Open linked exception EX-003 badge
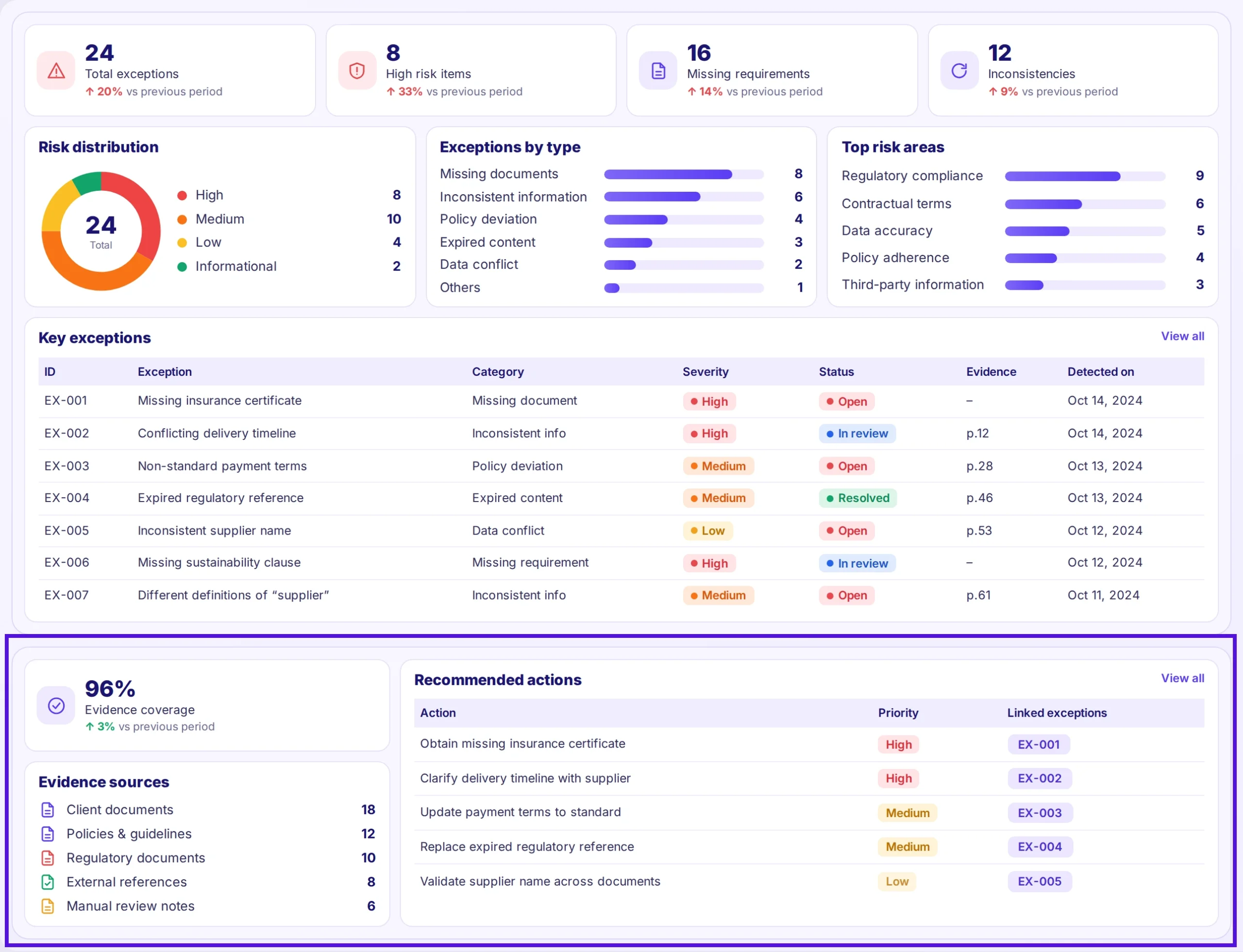 pyautogui.click(x=1040, y=813)
